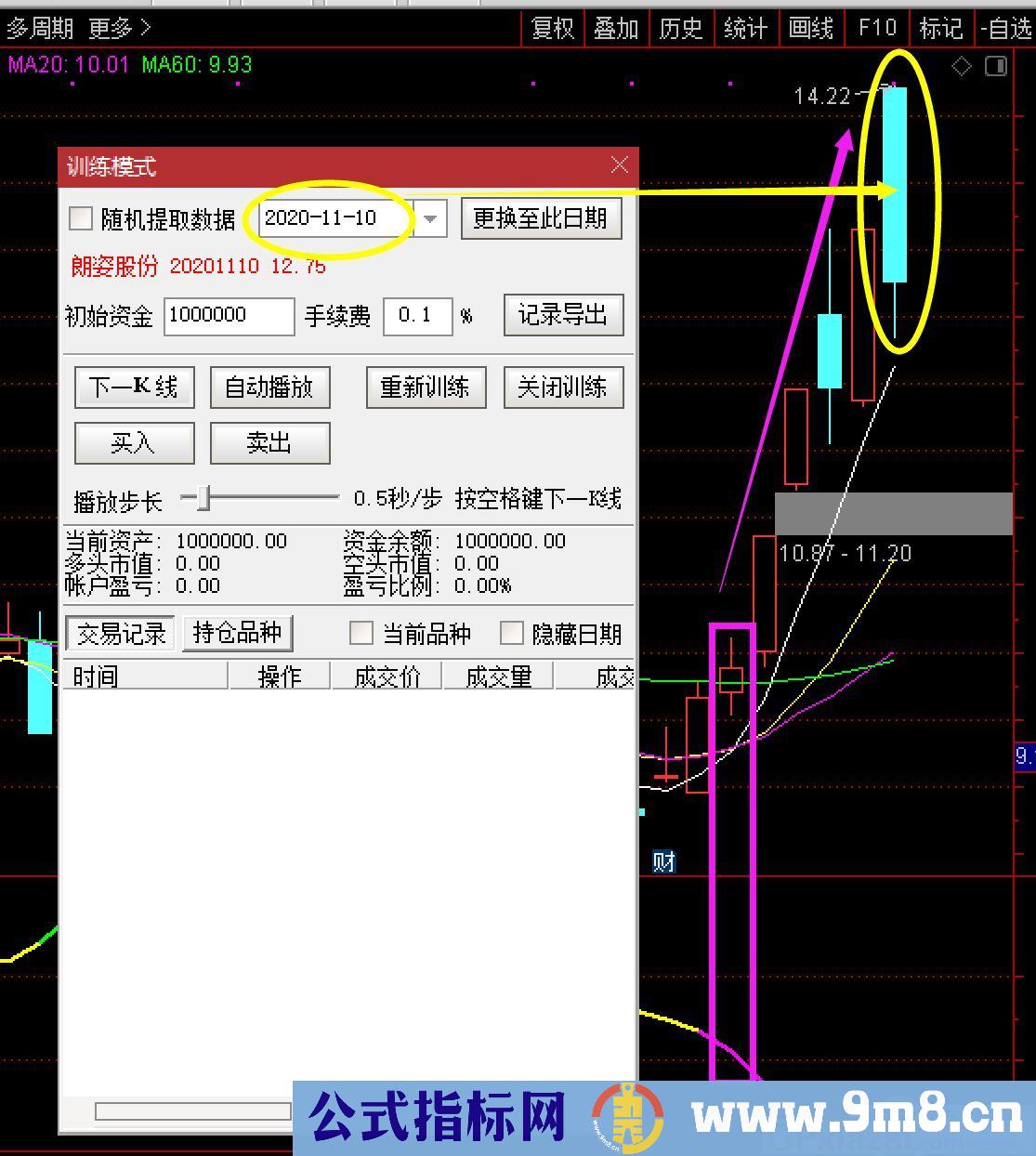Screen dimensions: 1036x1156
Task: Open the 统计 statistics option
Action: tap(746, 29)
